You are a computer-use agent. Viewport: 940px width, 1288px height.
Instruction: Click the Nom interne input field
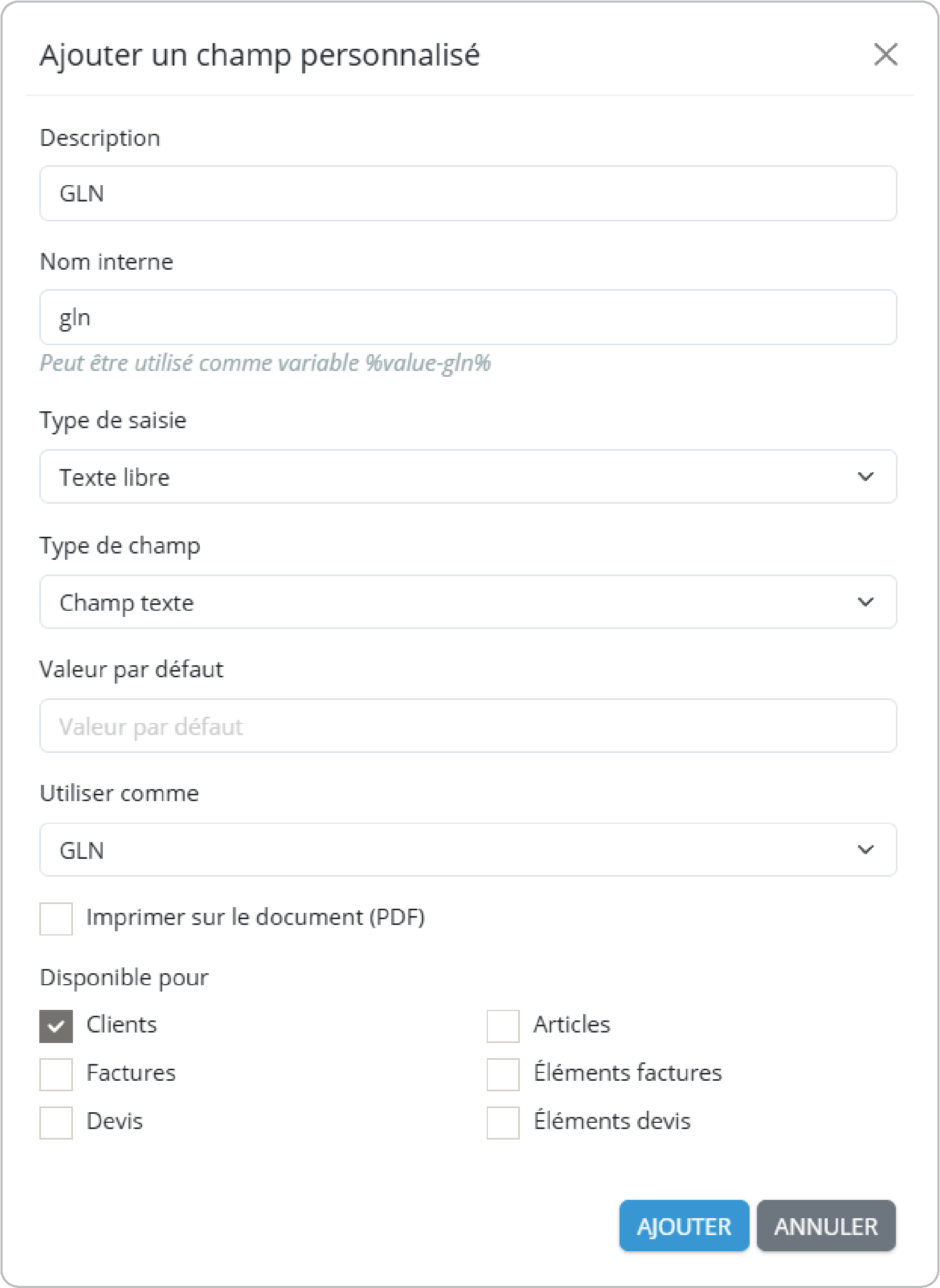click(x=468, y=317)
